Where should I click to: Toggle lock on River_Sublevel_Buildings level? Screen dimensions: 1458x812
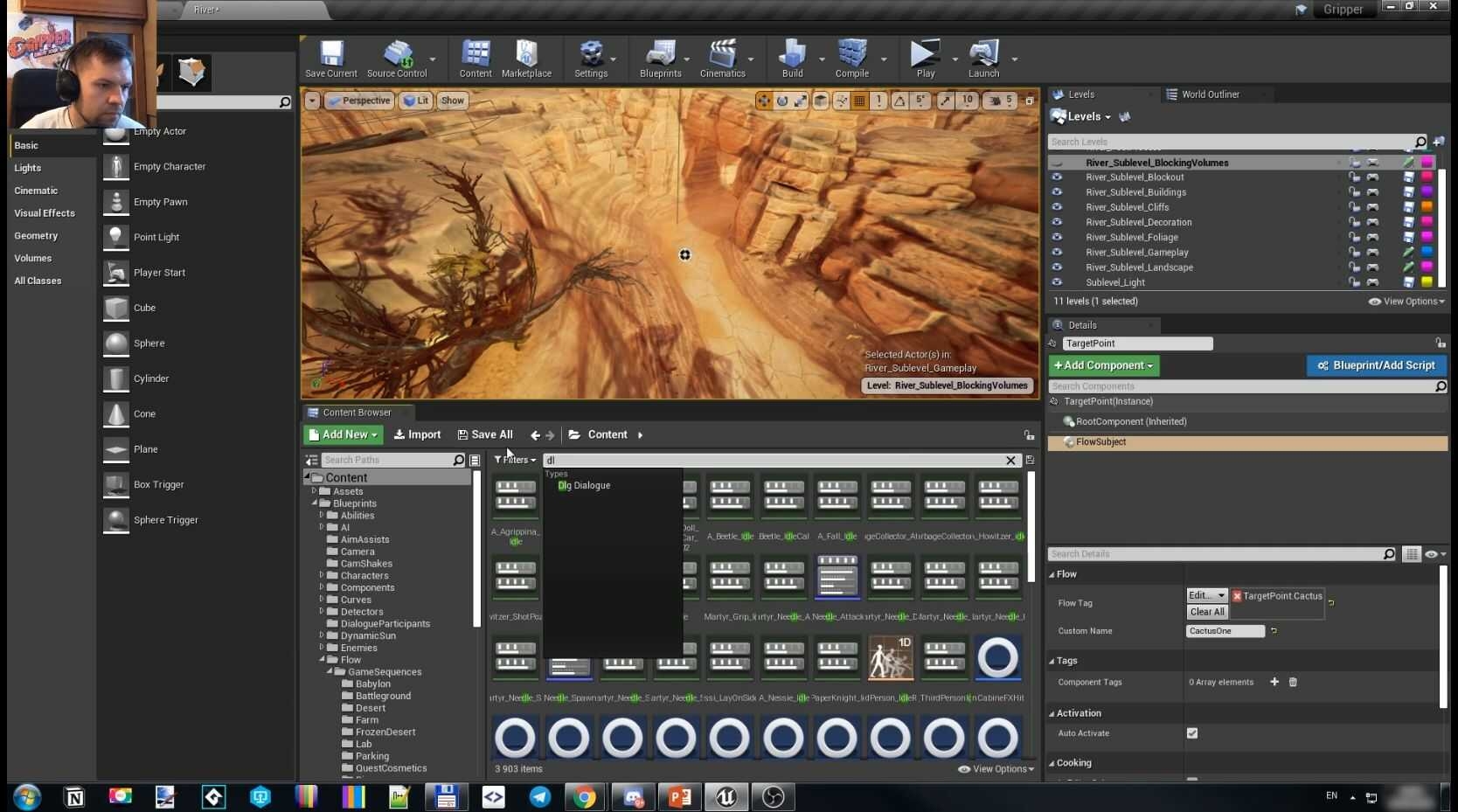(1354, 192)
